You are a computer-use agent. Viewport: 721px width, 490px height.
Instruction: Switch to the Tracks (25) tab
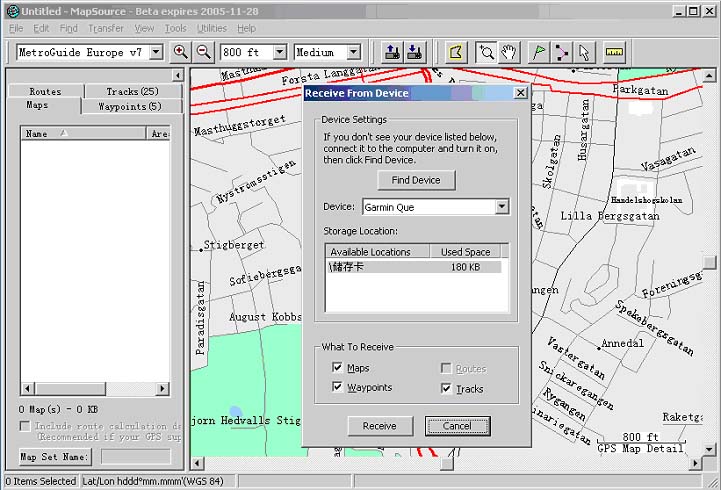coord(132,91)
